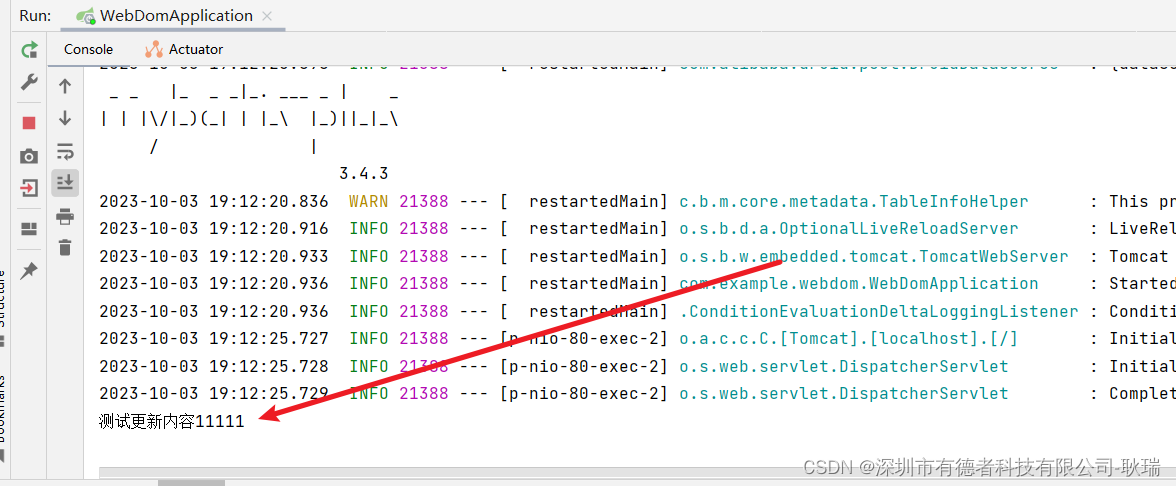Stop the running application
The image size is (1176, 486).
(29, 123)
